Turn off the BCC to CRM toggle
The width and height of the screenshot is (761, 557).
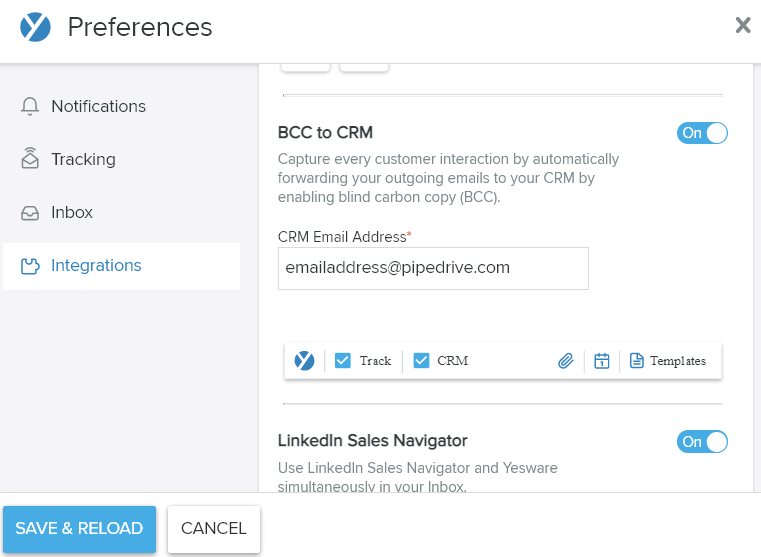(x=702, y=133)
